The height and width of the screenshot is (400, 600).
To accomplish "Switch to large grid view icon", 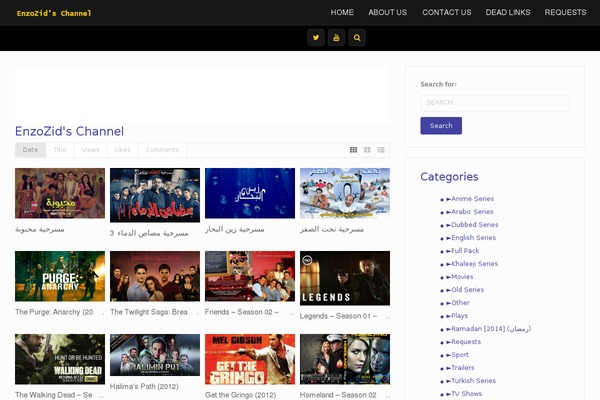I will [x=367, y=150].
